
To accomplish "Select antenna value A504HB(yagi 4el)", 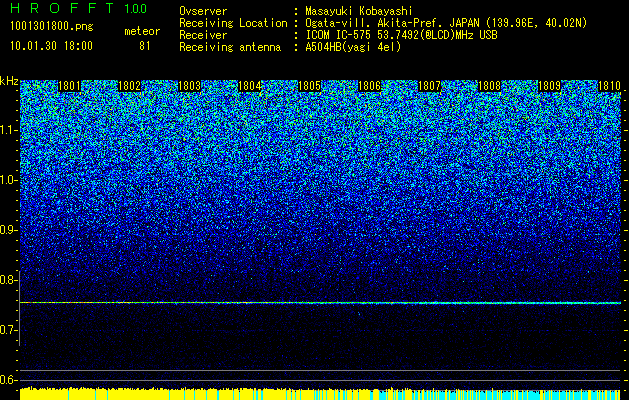I will tap(353, 47).
